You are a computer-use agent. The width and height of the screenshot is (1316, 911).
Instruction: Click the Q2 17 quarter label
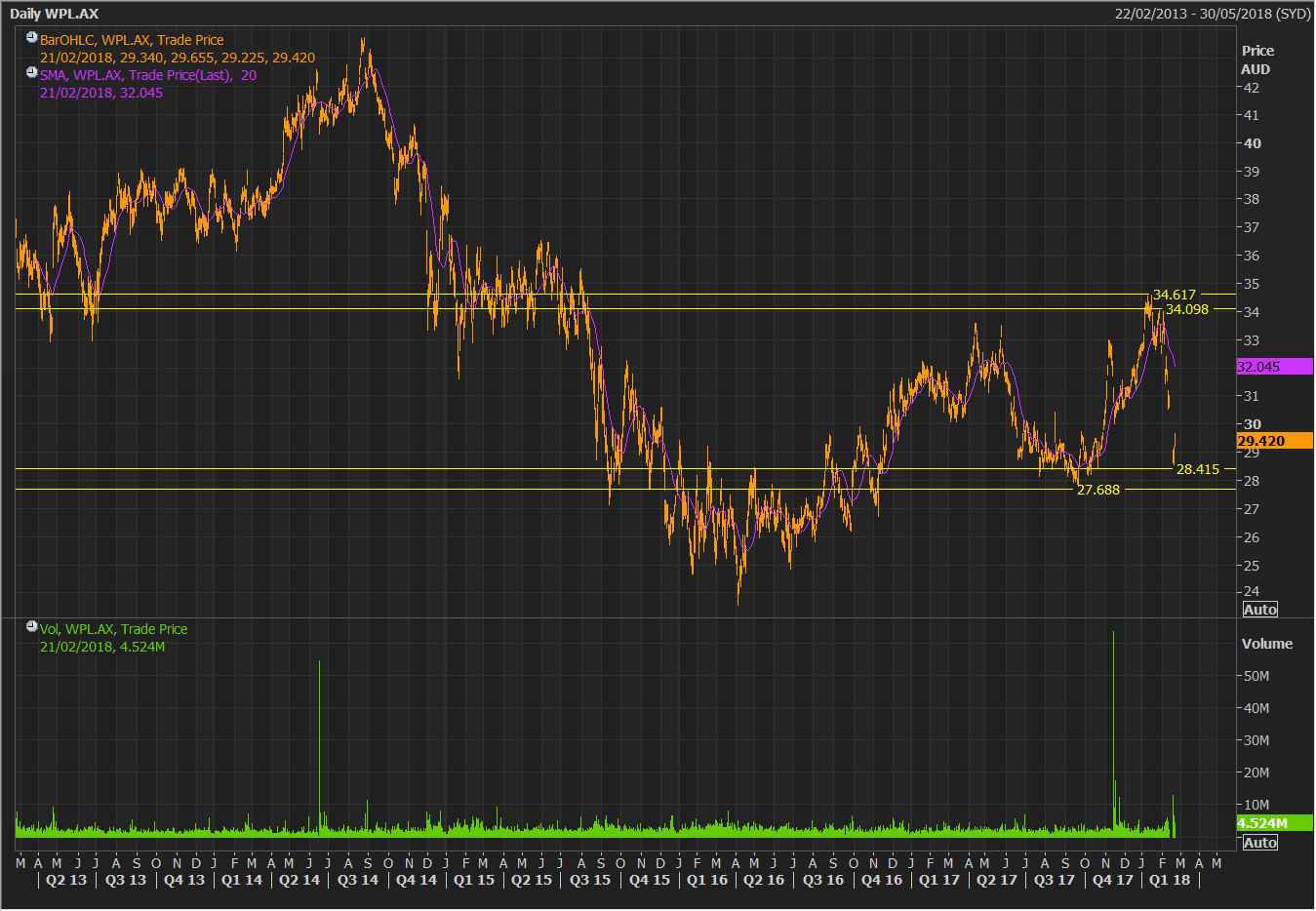click(x=996, y=880)
